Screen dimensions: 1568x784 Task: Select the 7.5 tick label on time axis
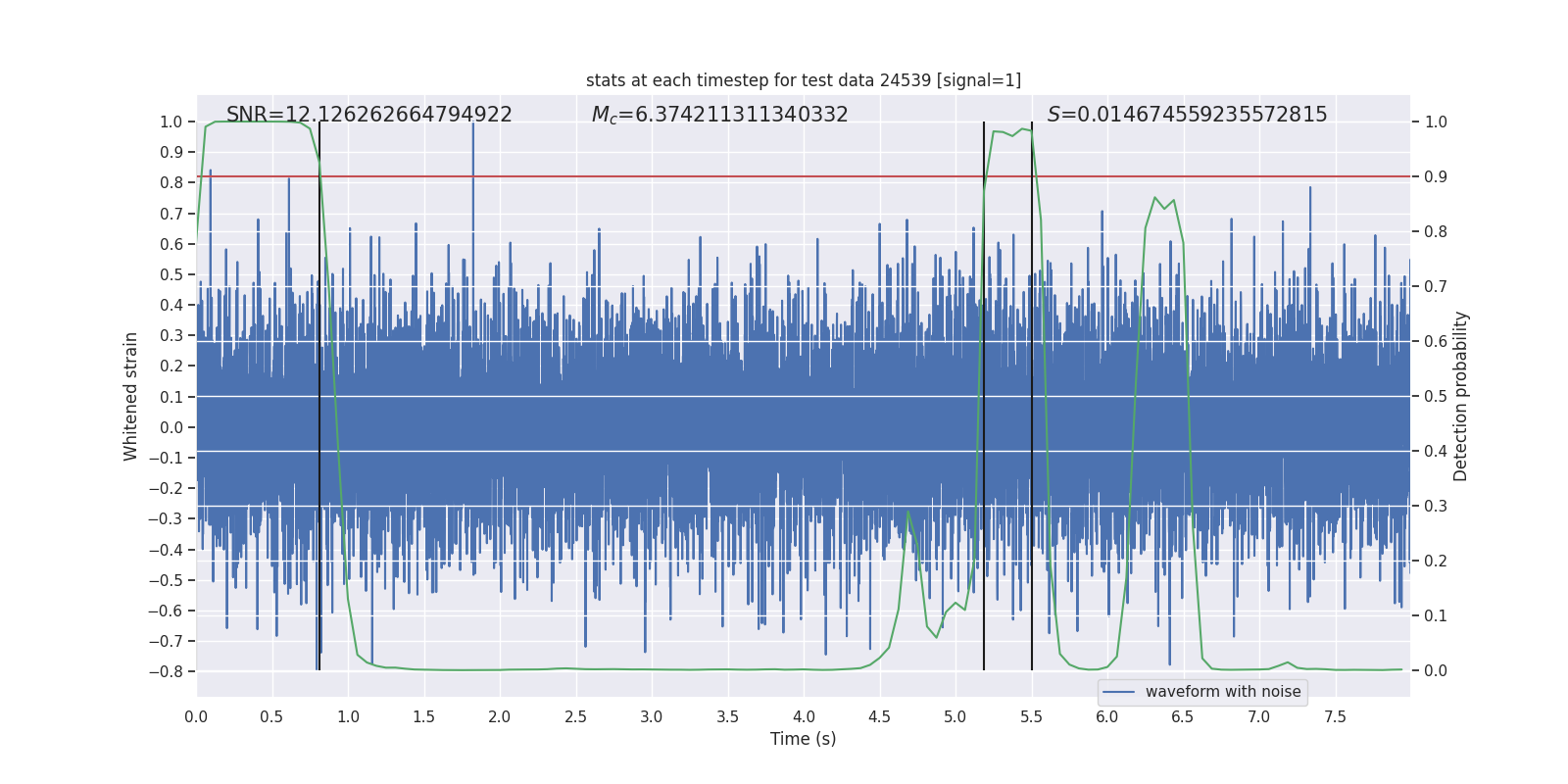tap(1335, 717)
